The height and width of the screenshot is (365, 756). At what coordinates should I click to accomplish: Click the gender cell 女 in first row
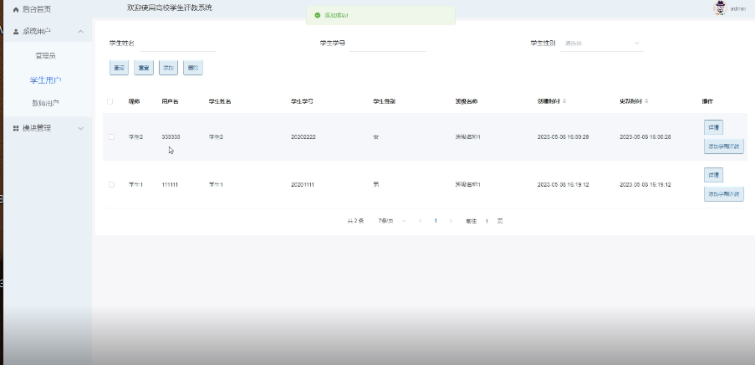pos(376,137)
